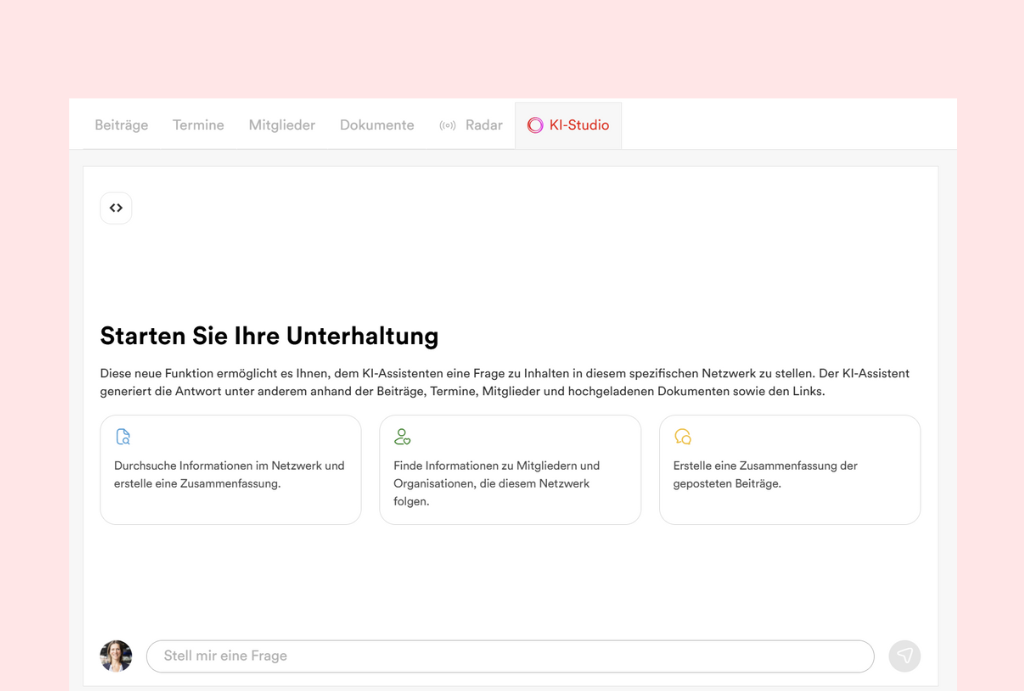Choose 'Finde Informationen zu Mitgliedern' suggestion
This screenshot has height=691, width=1024.
(509, 483)
